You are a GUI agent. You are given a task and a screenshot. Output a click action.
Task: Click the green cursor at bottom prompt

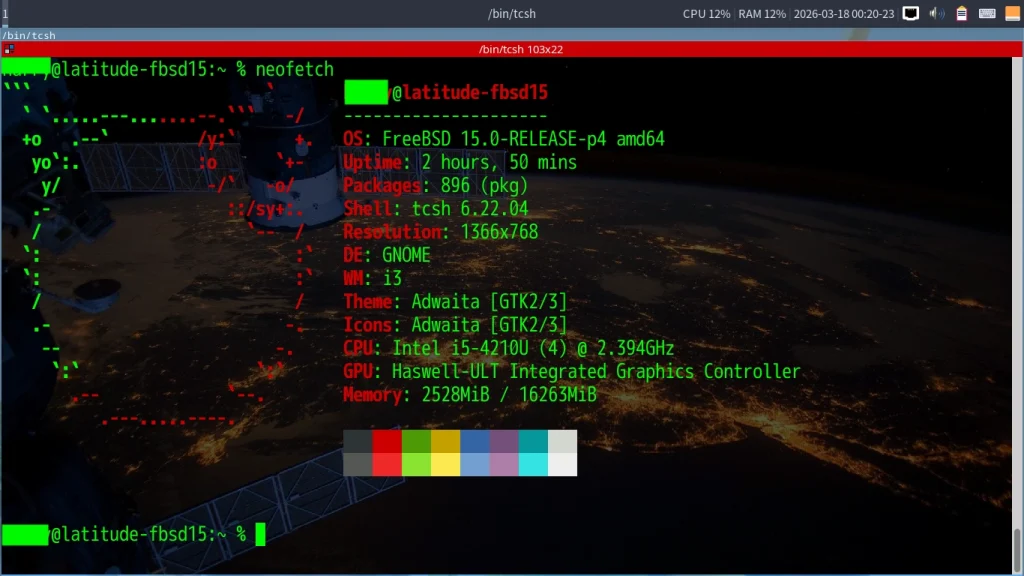click(261, 535)
